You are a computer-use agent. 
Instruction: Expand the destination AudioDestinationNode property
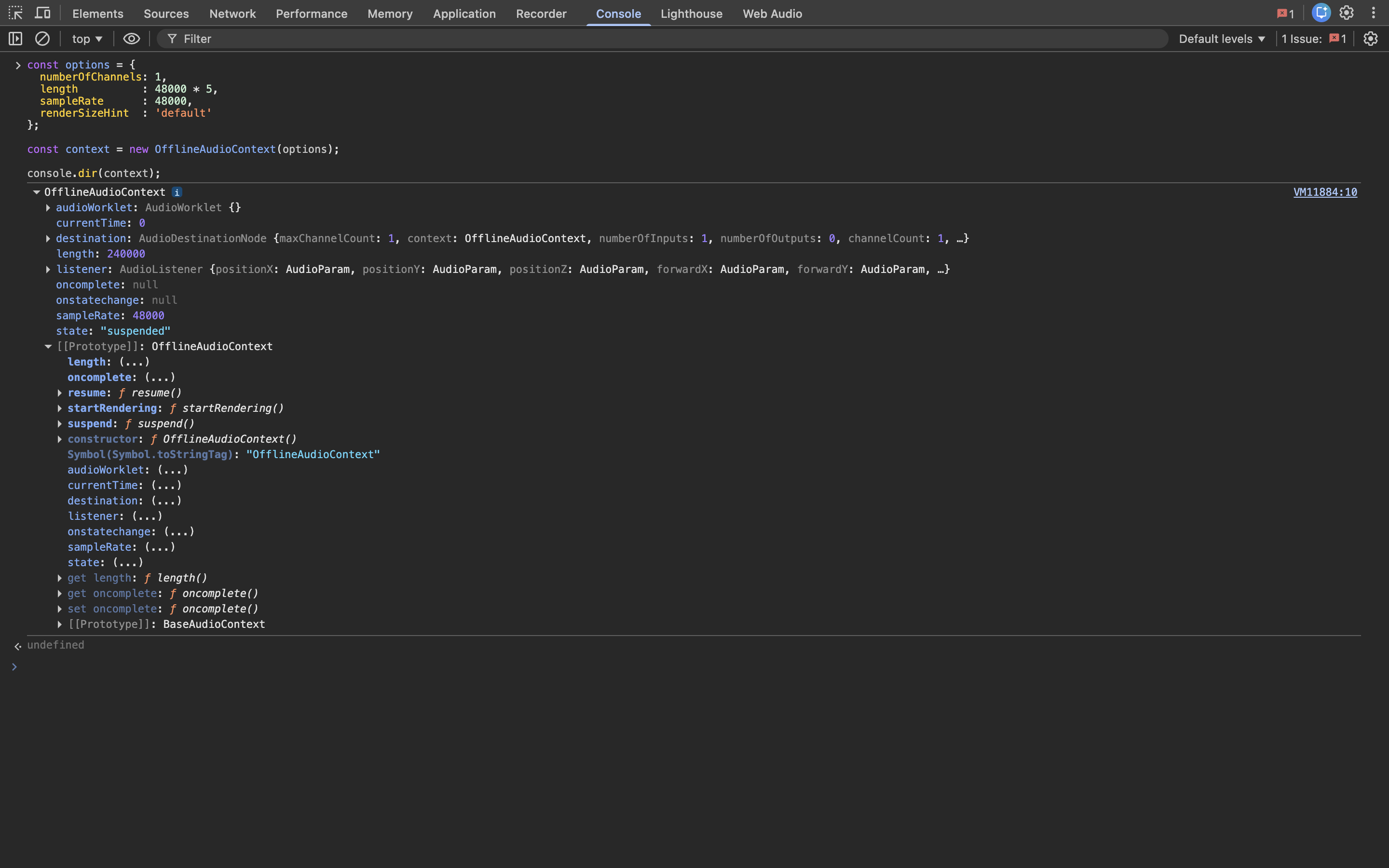(x=48, y=239)
